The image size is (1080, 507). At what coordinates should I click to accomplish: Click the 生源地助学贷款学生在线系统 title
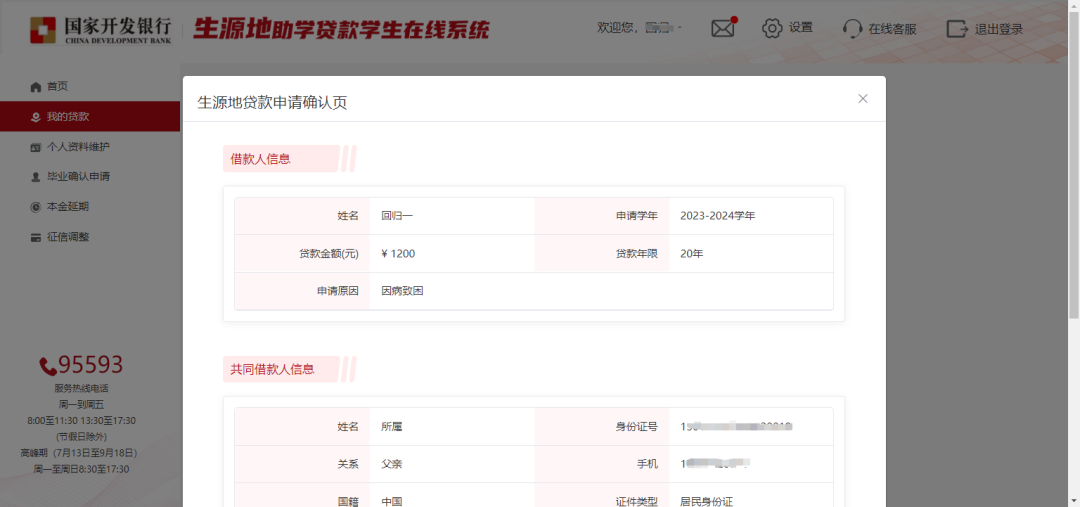pyautogui.click(x=341, y=29)
